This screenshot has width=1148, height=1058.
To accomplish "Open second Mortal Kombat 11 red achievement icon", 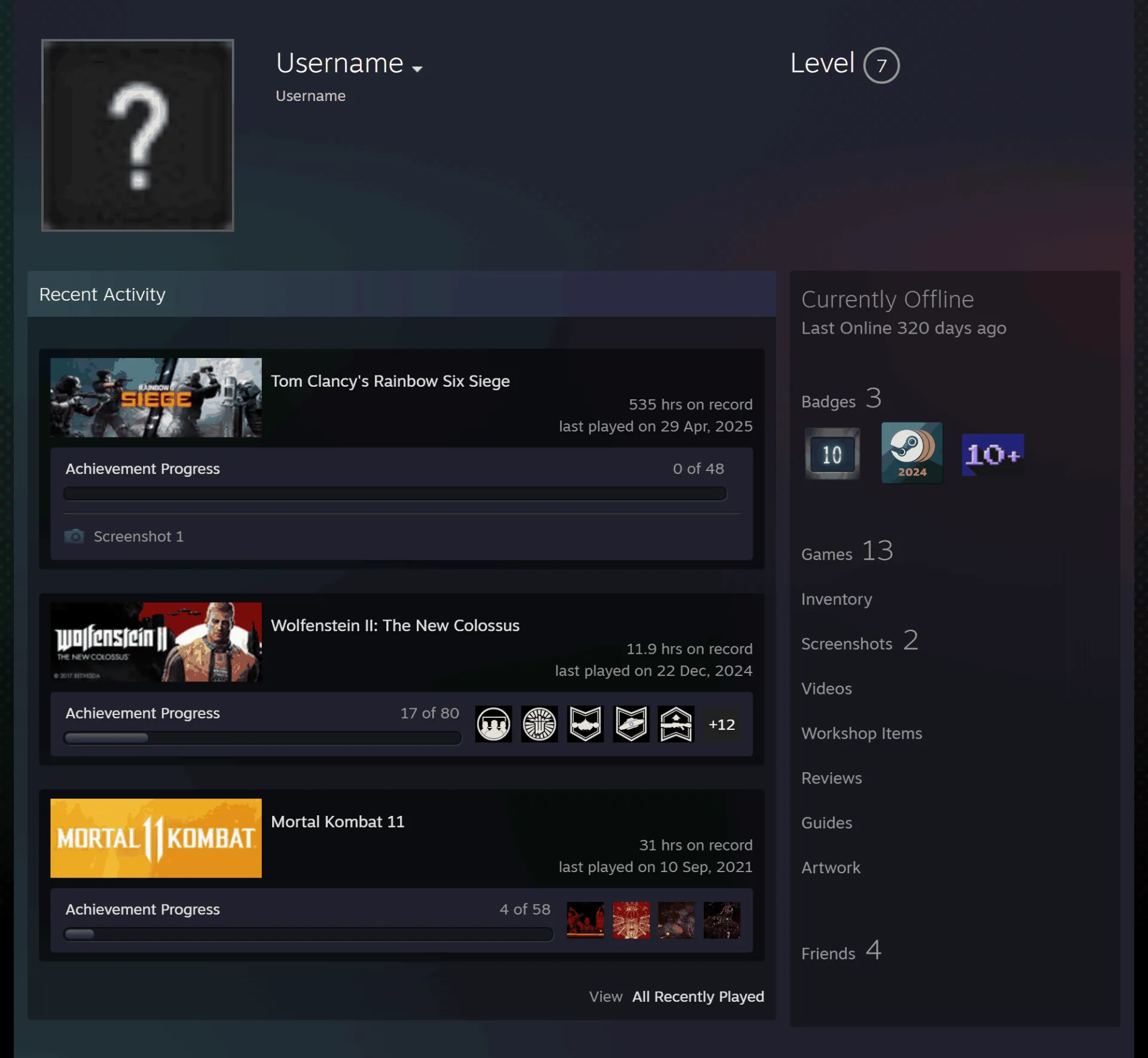I will (x=631, y=920).
